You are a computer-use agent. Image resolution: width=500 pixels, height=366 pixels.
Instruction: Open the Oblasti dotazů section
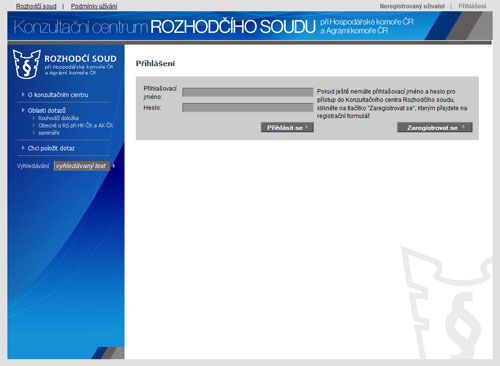pyautogui.click(x=47, y=110)
